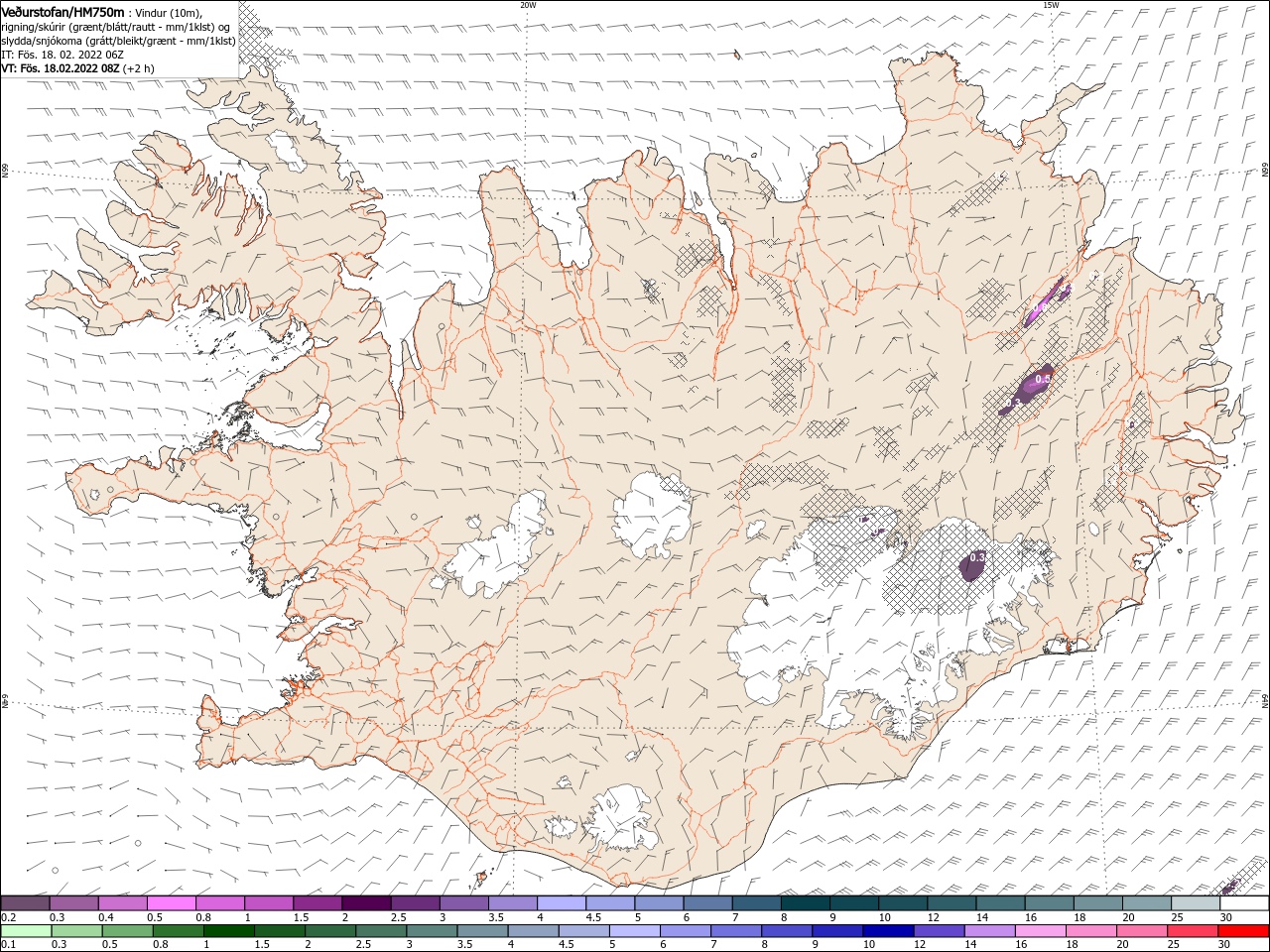Select bright pink upper swatch labeled 0.5
The image size is (1270, 952).
171,902
